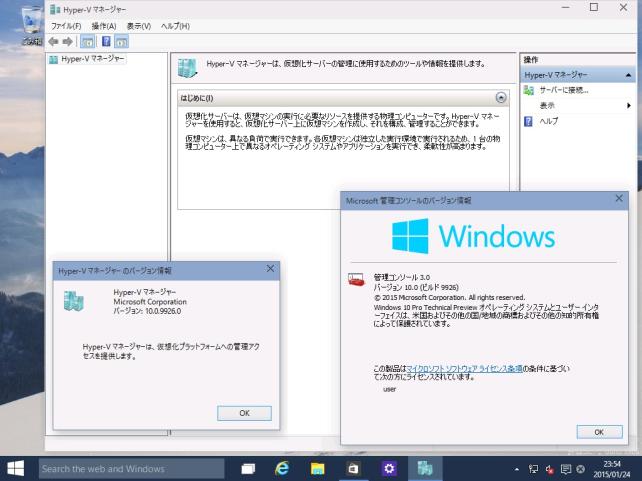Viewport: 642px width, 481px height.
Task: Click サーバーに接続... in the Actions pane
Action: click(x=563, y=90)
